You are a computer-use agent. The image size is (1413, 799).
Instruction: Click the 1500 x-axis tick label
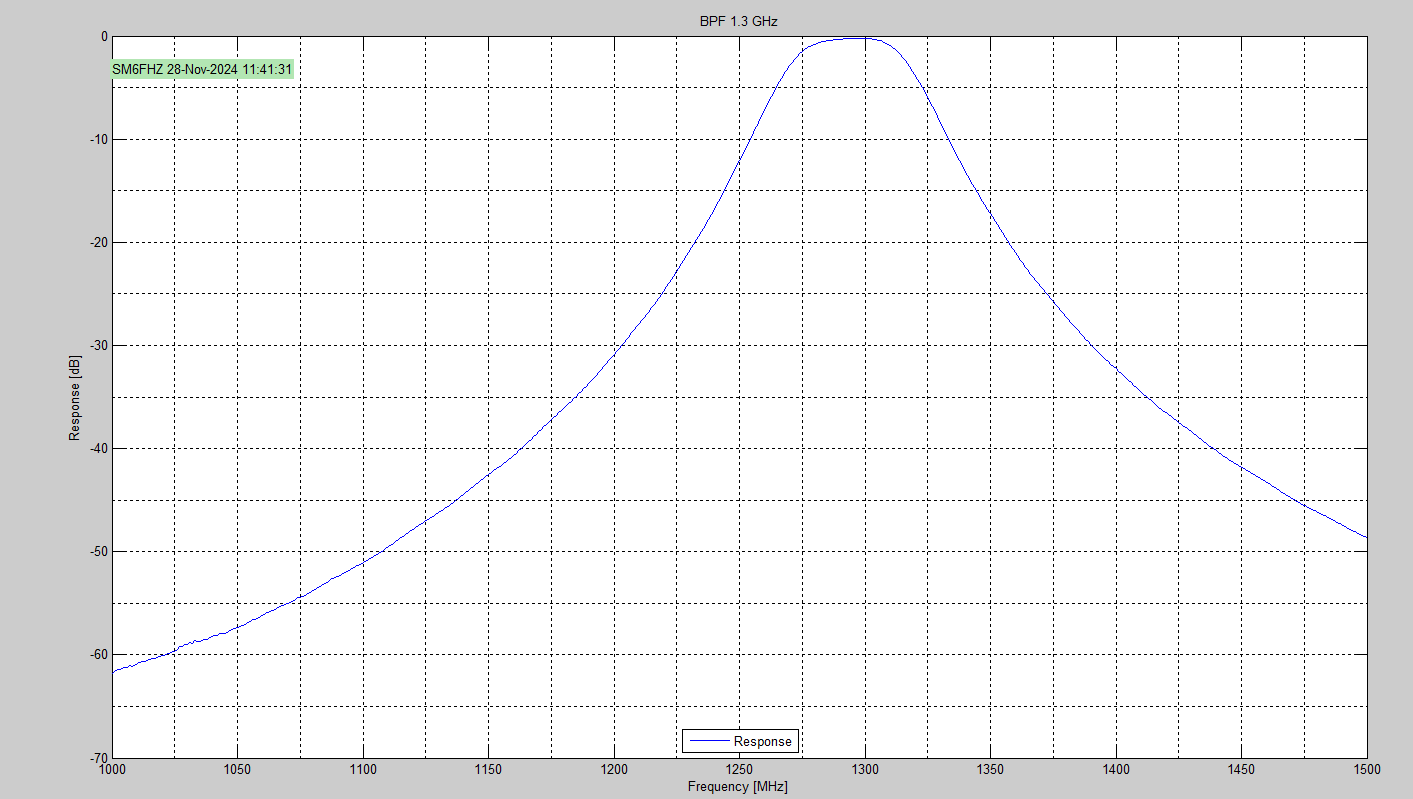[1367, 769]
